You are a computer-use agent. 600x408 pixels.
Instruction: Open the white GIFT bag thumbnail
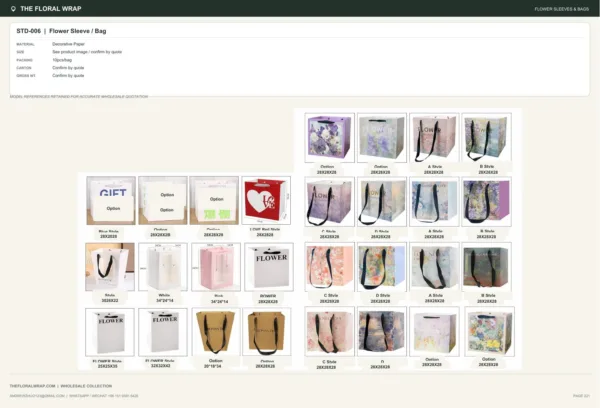(111, 200)
